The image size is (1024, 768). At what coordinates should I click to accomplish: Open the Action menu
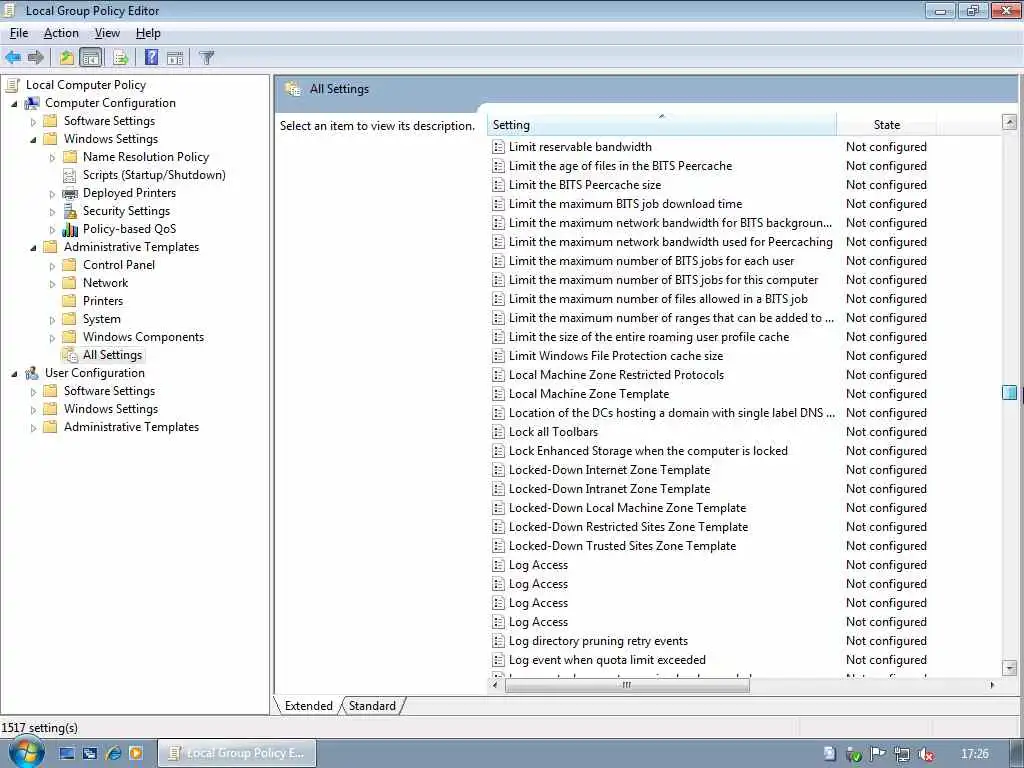pyautogui.click(x=61, y=33)
